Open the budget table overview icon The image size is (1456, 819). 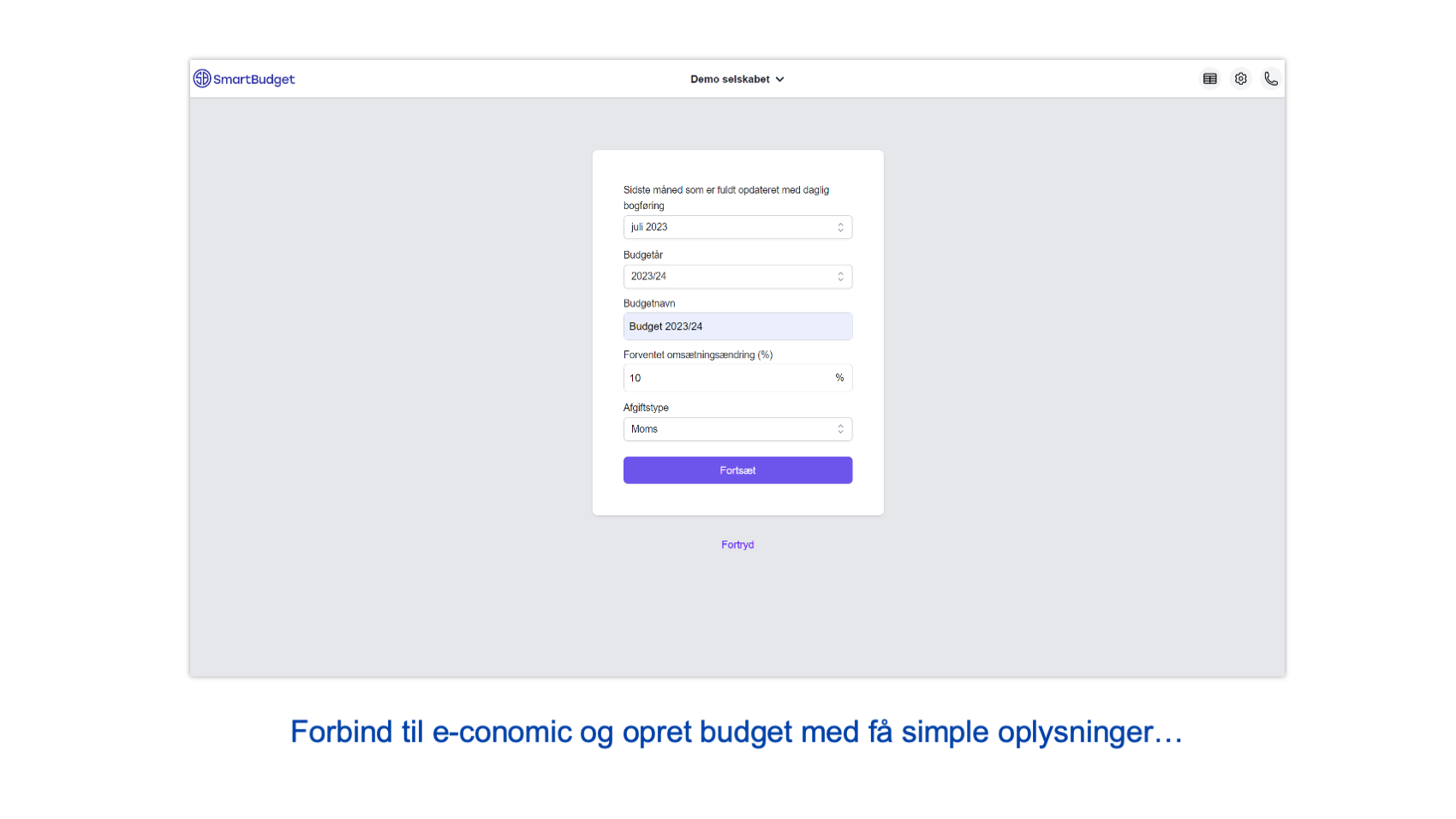pyautogui.click(x=1210, y=78)
